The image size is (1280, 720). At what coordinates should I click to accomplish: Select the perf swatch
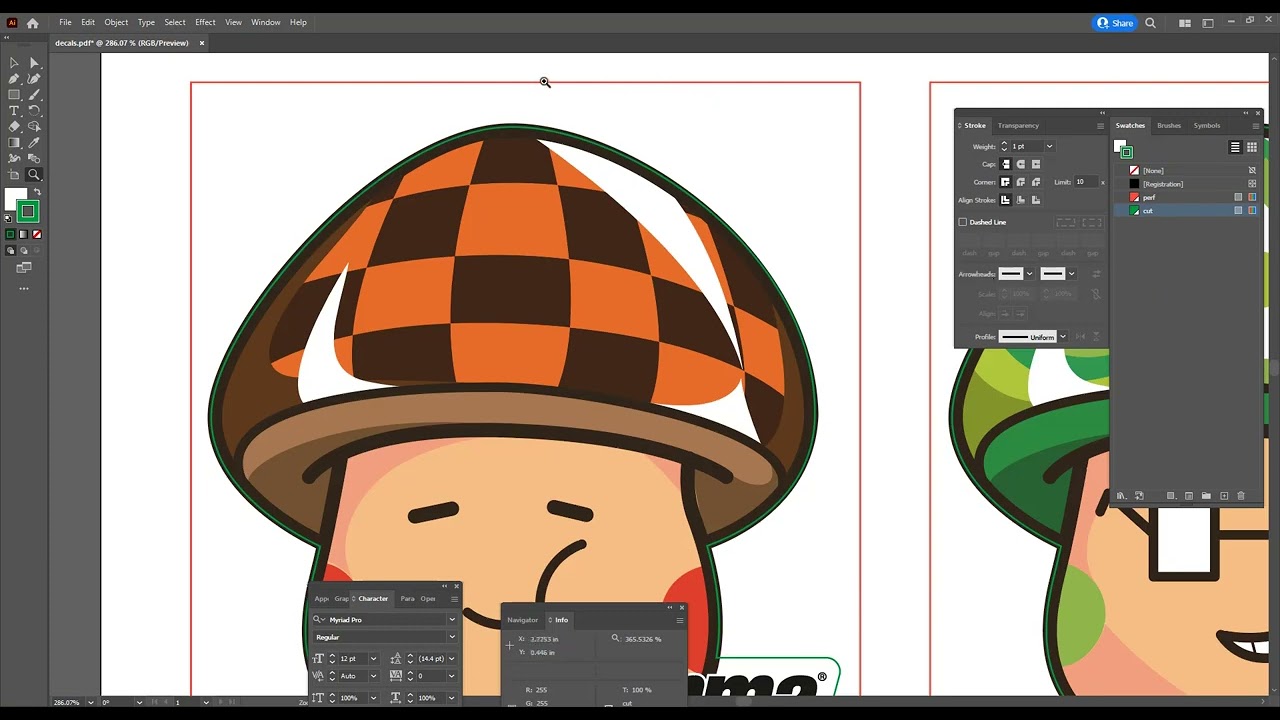(x=1185, y=197)
